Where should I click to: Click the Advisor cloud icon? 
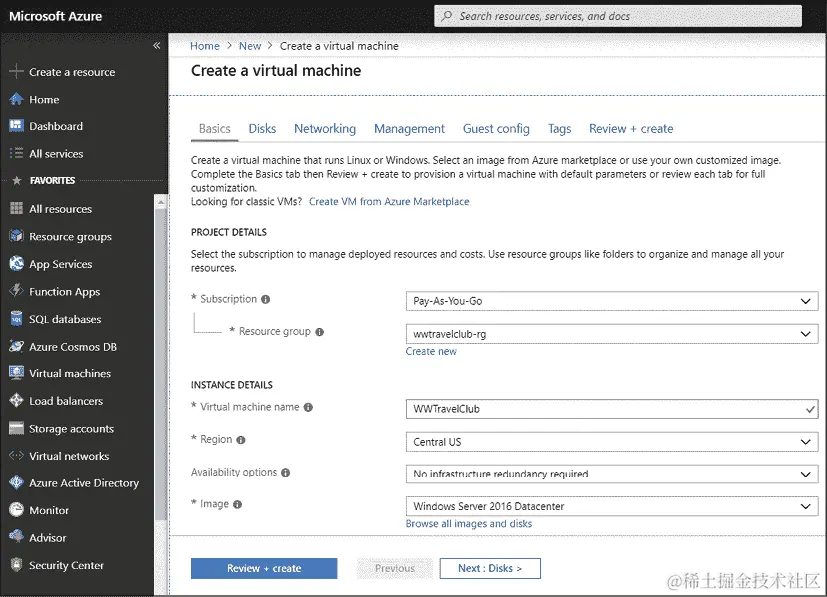click(x=16, y=537)
